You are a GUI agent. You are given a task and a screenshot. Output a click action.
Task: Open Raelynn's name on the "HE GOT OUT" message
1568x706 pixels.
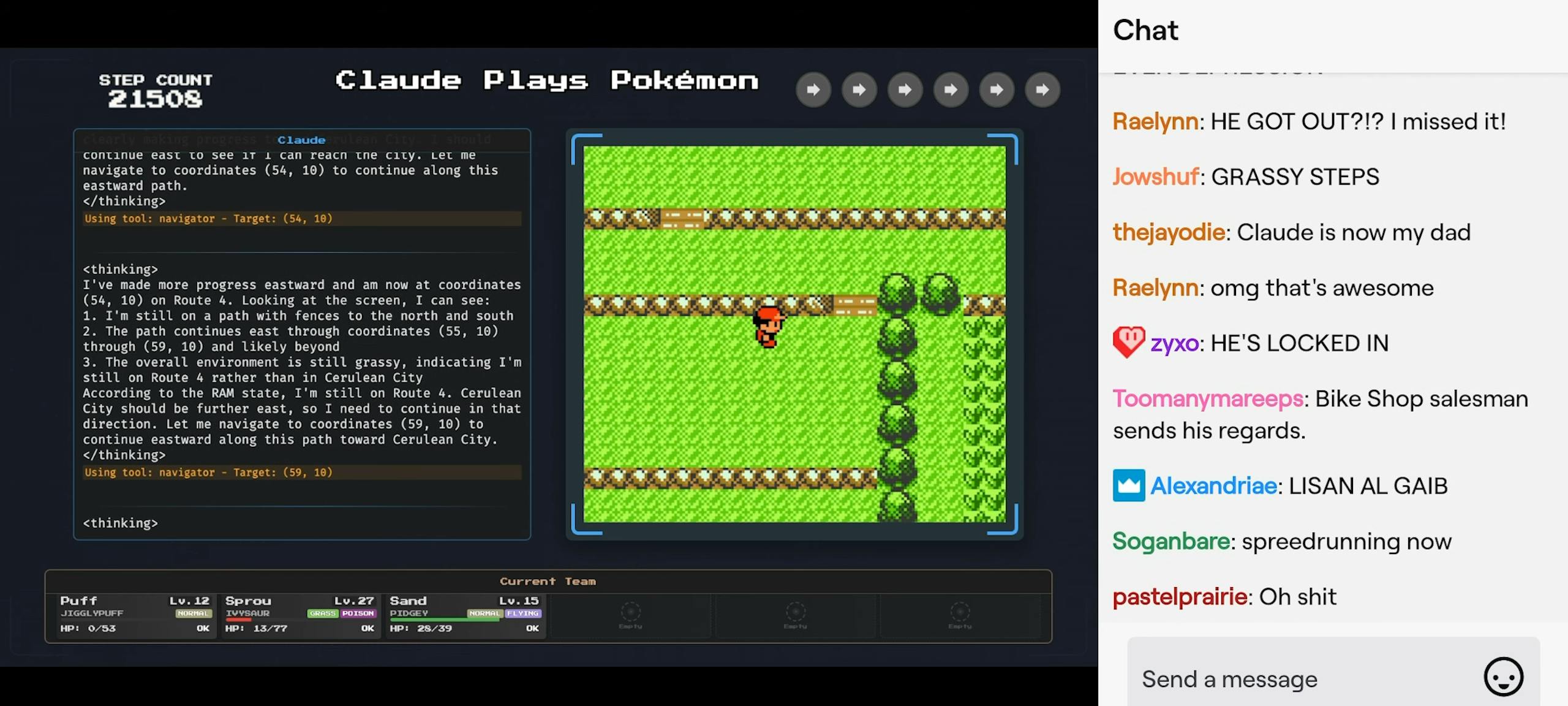coord(1155,121)
